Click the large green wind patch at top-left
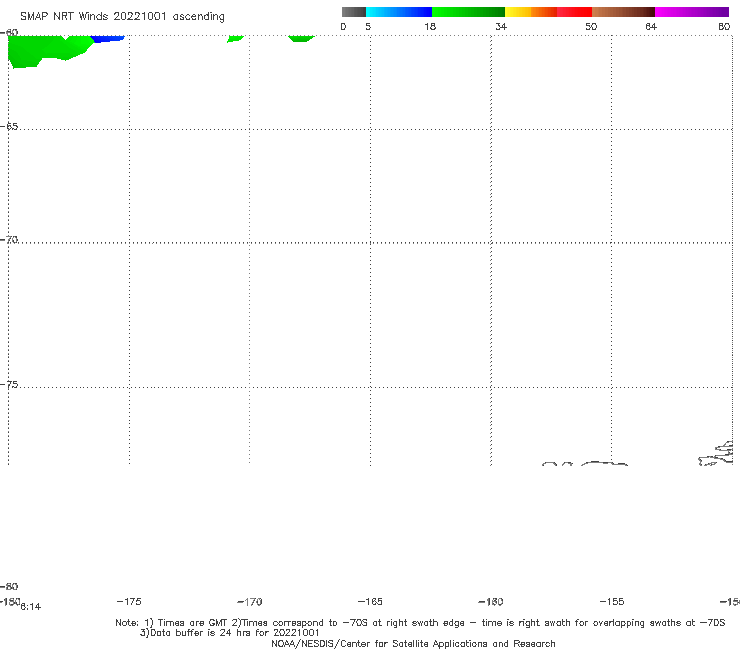Screen dimensions: 740x650 (45, 49)
